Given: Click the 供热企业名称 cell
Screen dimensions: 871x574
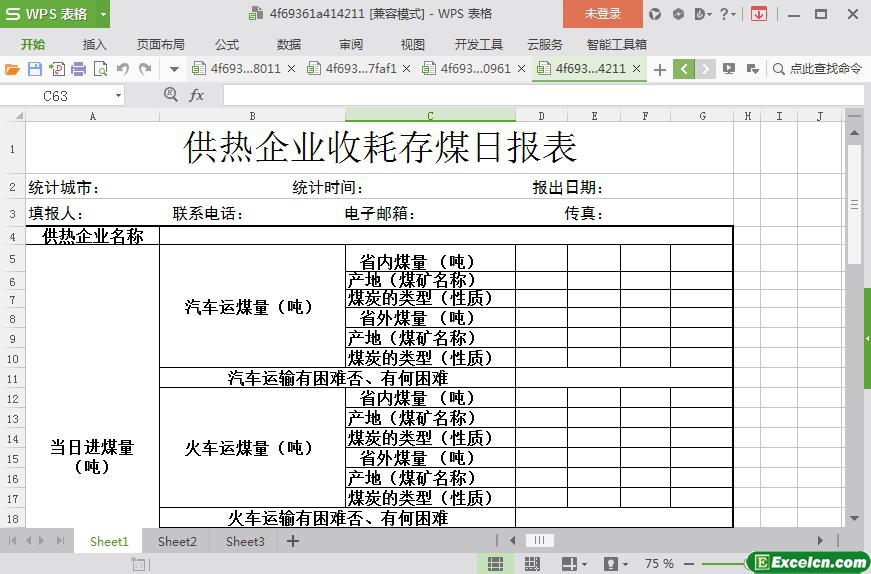Looking at the screenshot, I should pos(93,236).
